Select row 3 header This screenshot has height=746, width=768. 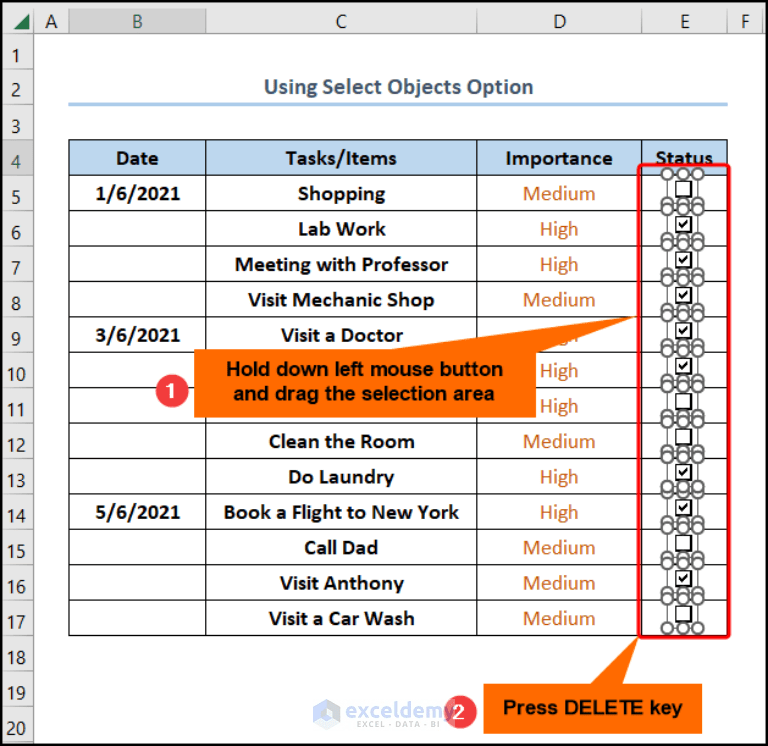click(x=17, y=122)
